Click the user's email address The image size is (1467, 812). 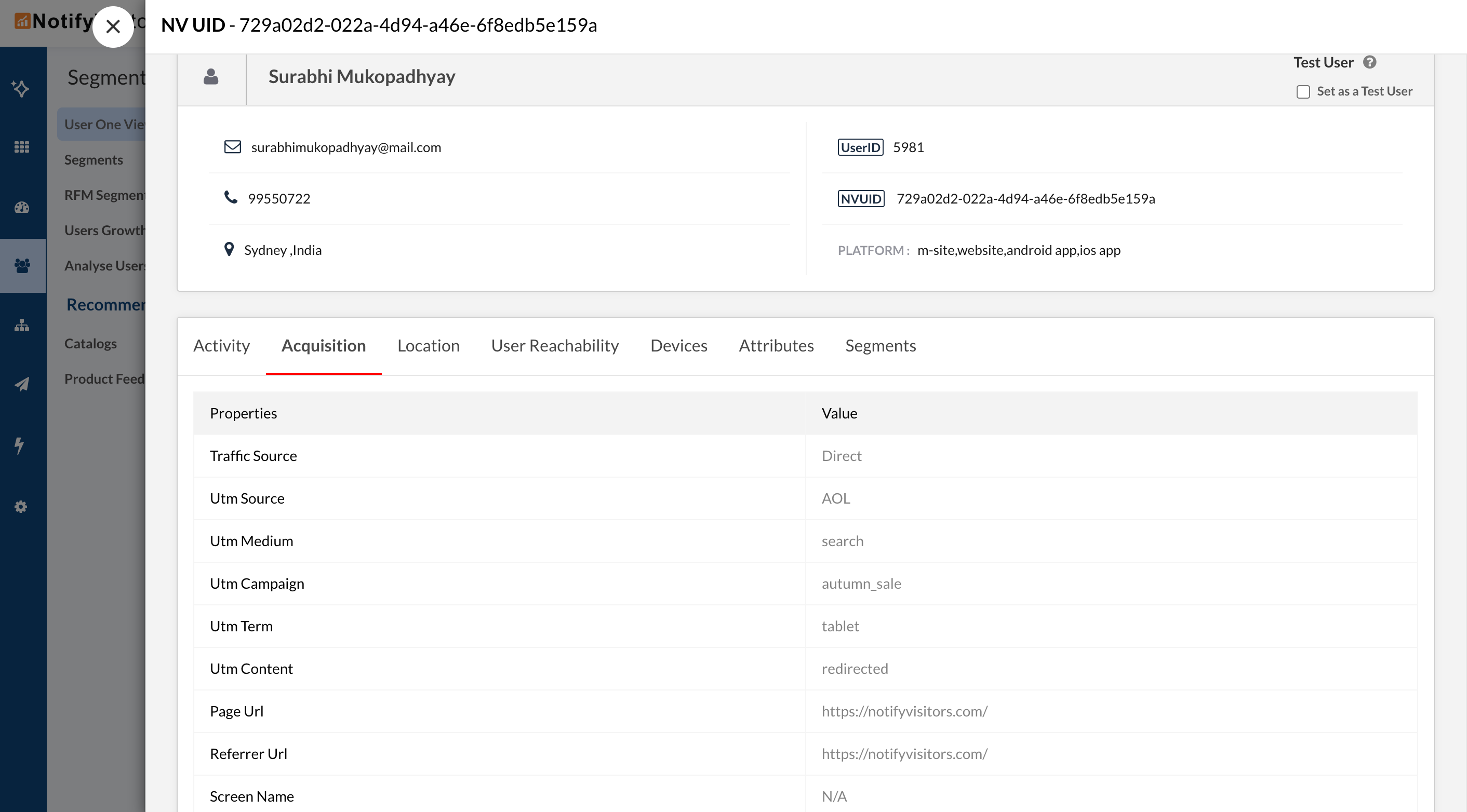point(345,147)
